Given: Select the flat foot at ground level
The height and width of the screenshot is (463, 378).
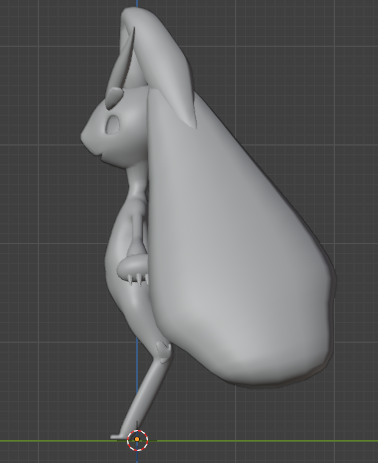Looking at the screenshot, I should coord(118,436).
